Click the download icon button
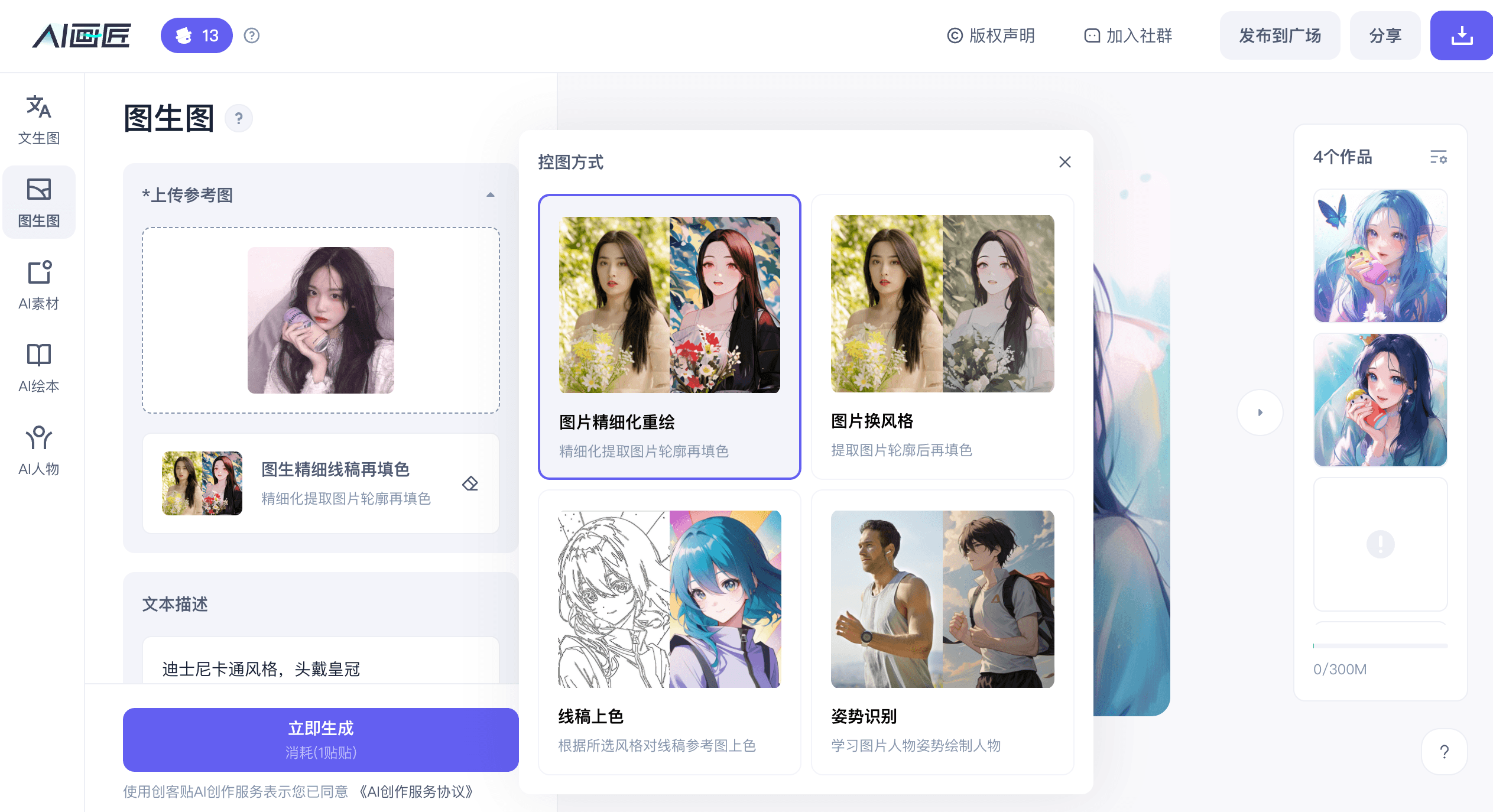 1462,35
